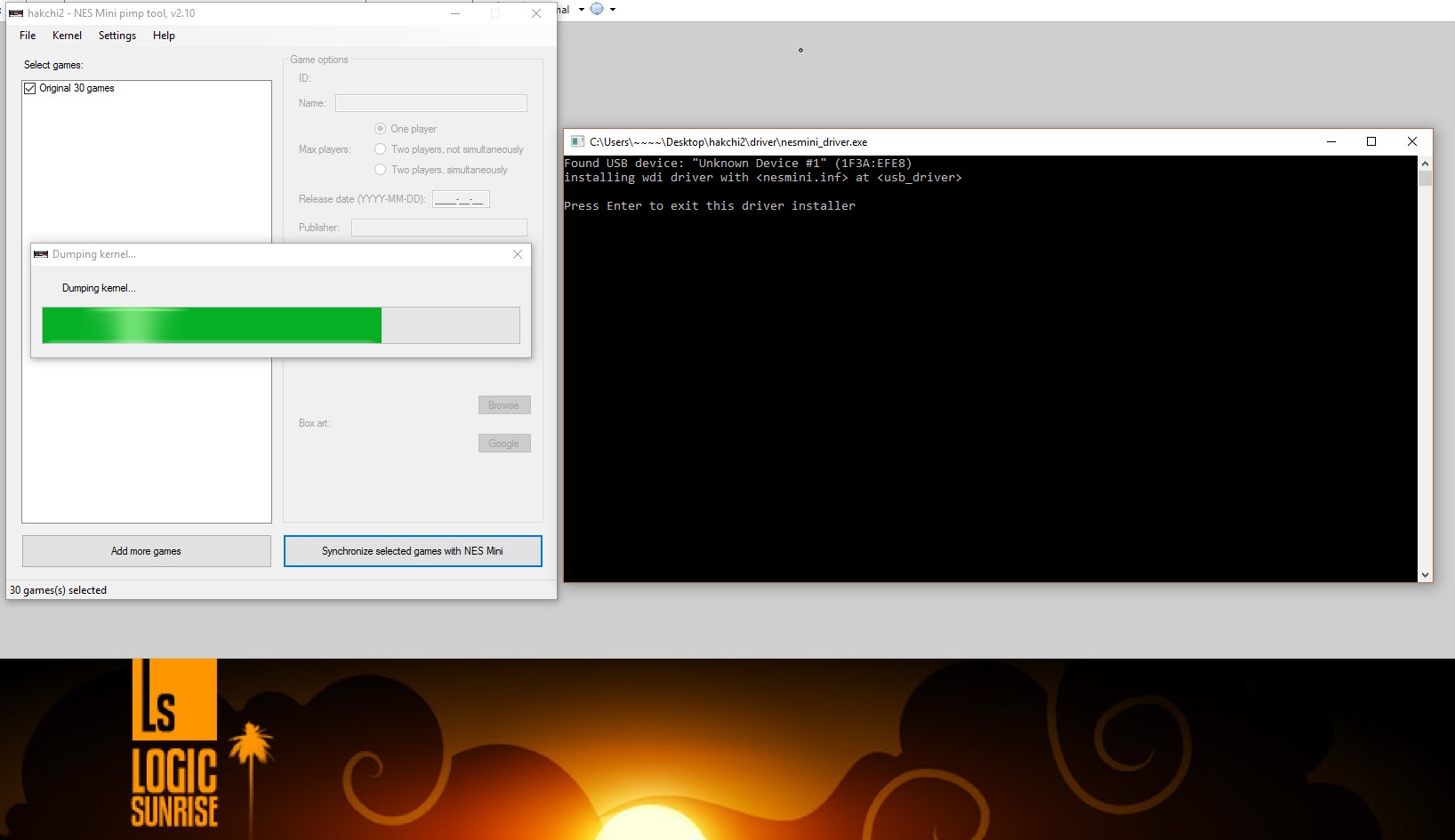Screen dimensions: 1455x840
Task: Click the nesmini_driver console window icon
Action: click(x=577, y=141)
